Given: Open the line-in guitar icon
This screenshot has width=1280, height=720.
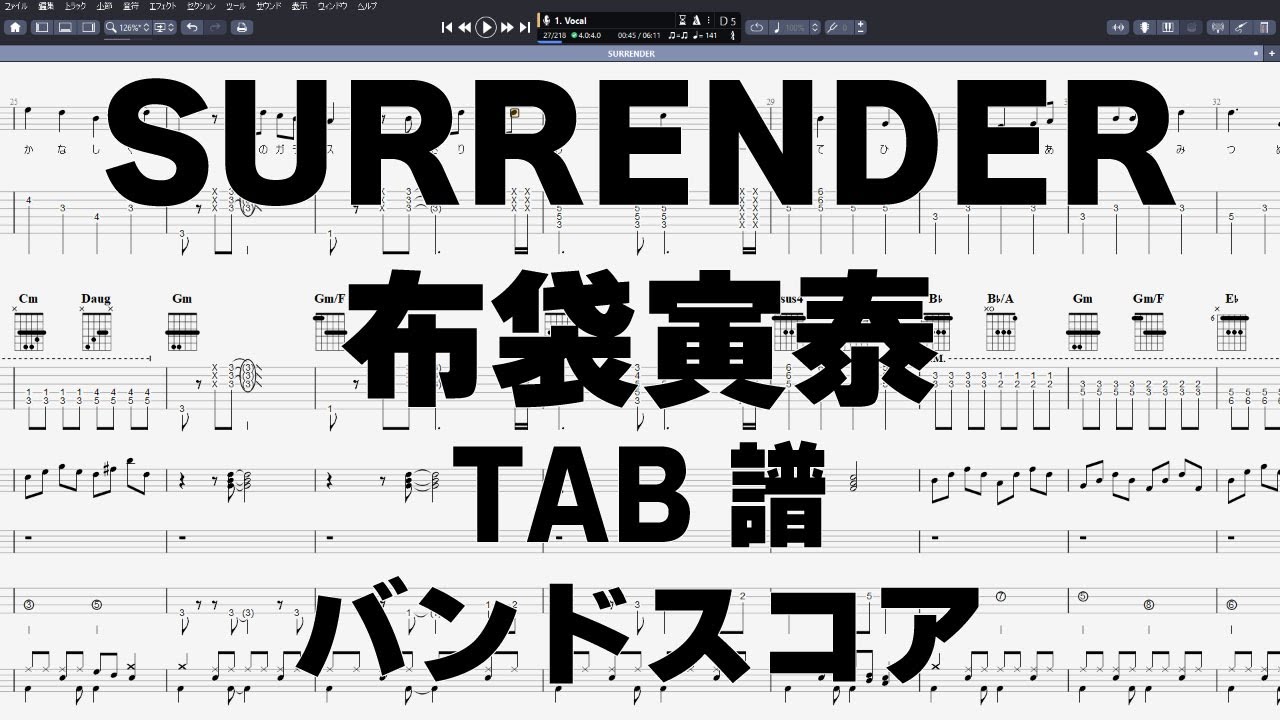Looking at the screenshot, I should [1240, 27].
